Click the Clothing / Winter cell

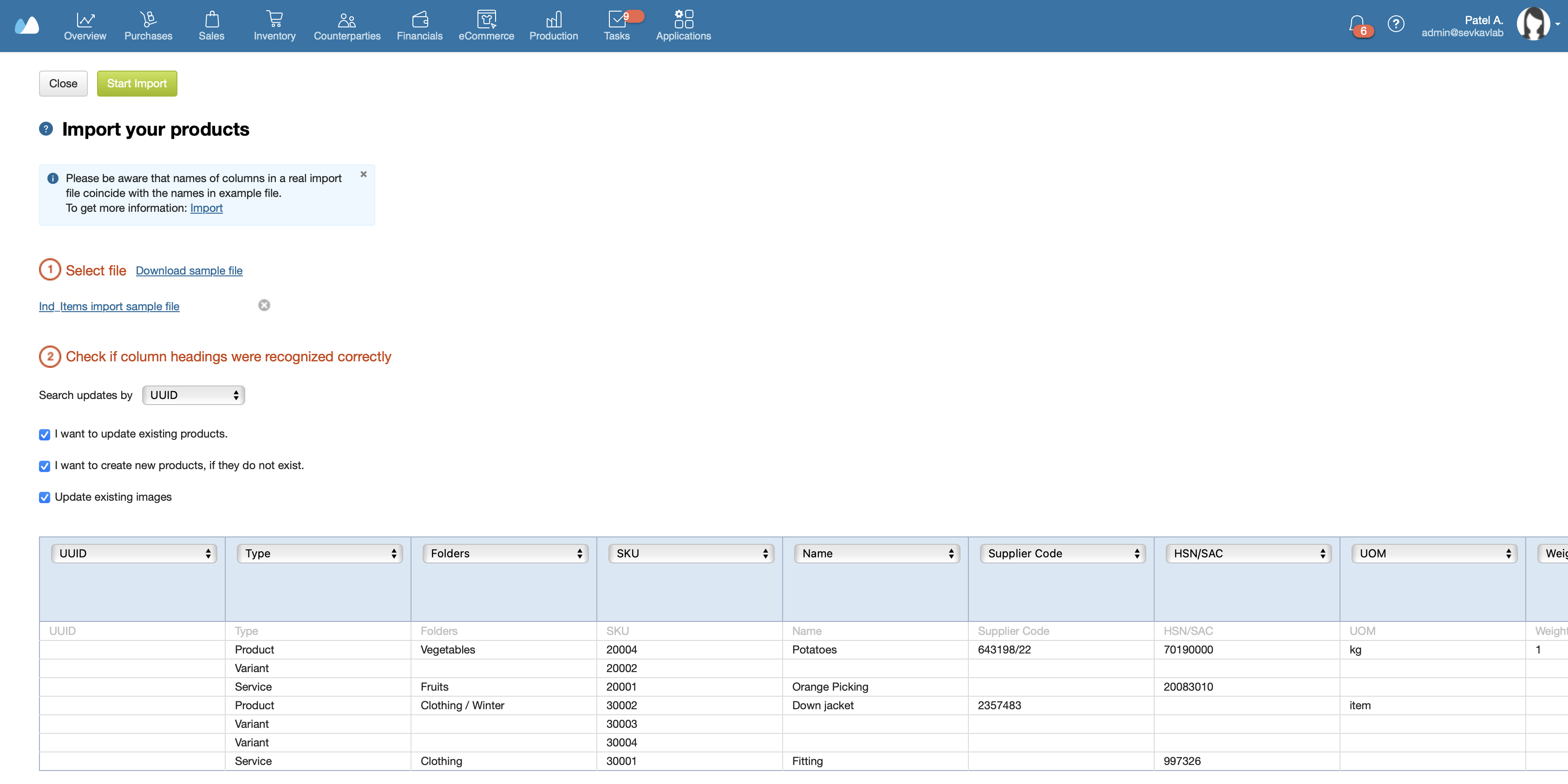coord(503,706)
